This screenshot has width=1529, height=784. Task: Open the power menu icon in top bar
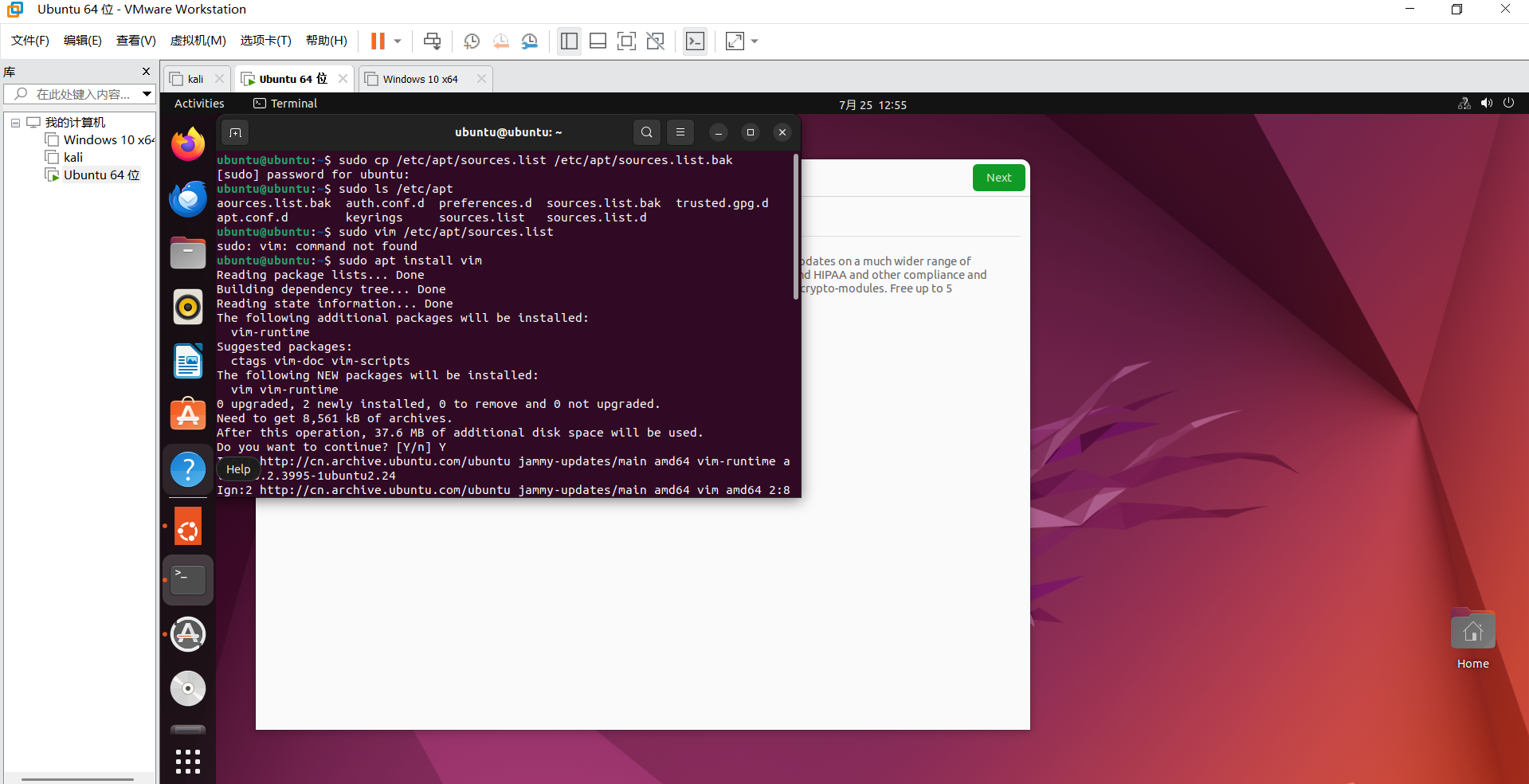pyautogui.click(x=1508, y=104)
